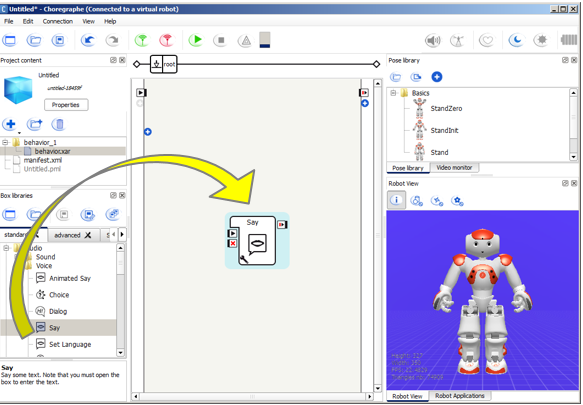The height and width of the screenshot is (405, 583).
Task: Show previous box library tabs with left arrow
Action: [114, 234]
